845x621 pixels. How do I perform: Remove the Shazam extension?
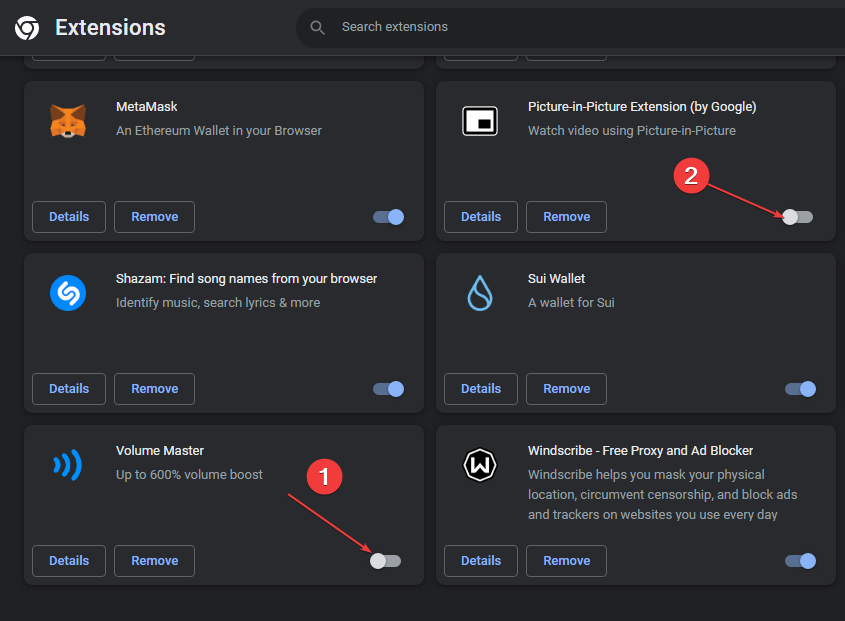154,389
